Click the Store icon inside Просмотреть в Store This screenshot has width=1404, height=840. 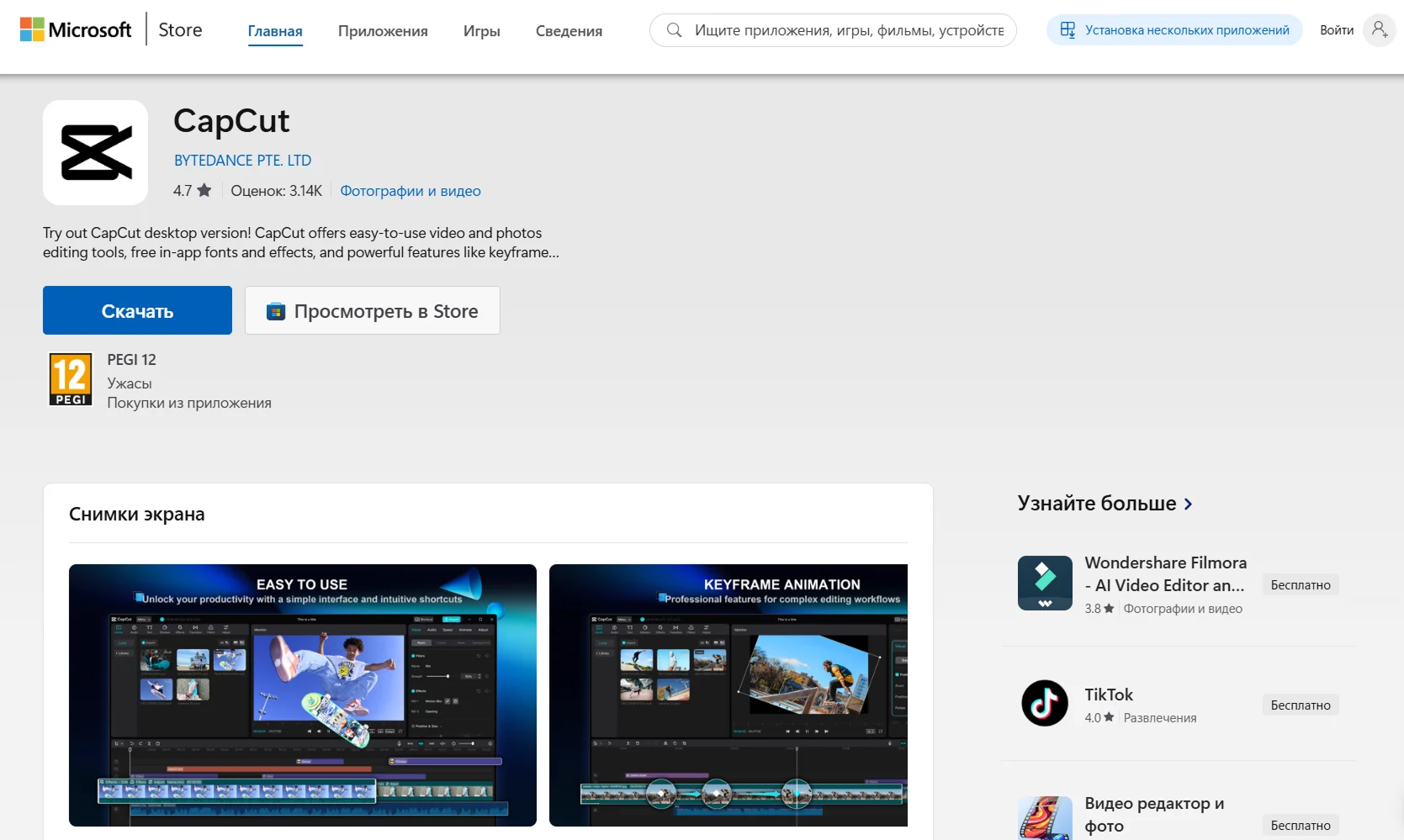[274, 310]
